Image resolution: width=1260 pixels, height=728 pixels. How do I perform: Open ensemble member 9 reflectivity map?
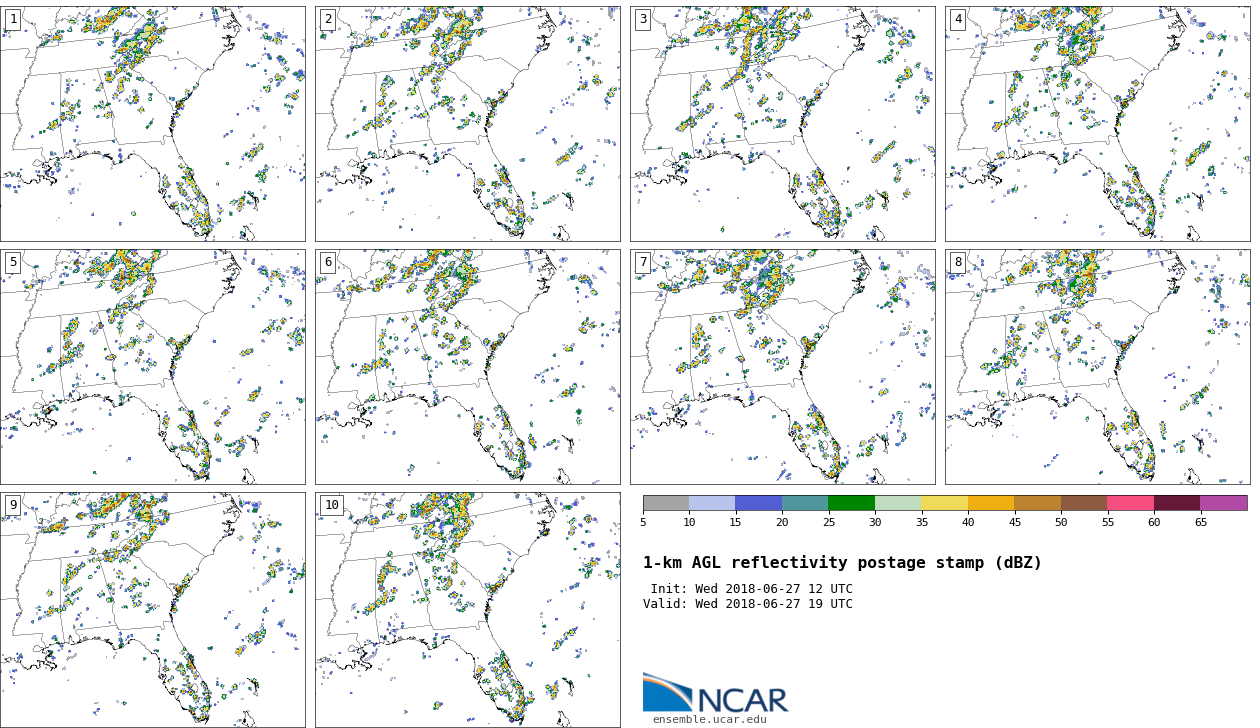click(x=153, y=610)
